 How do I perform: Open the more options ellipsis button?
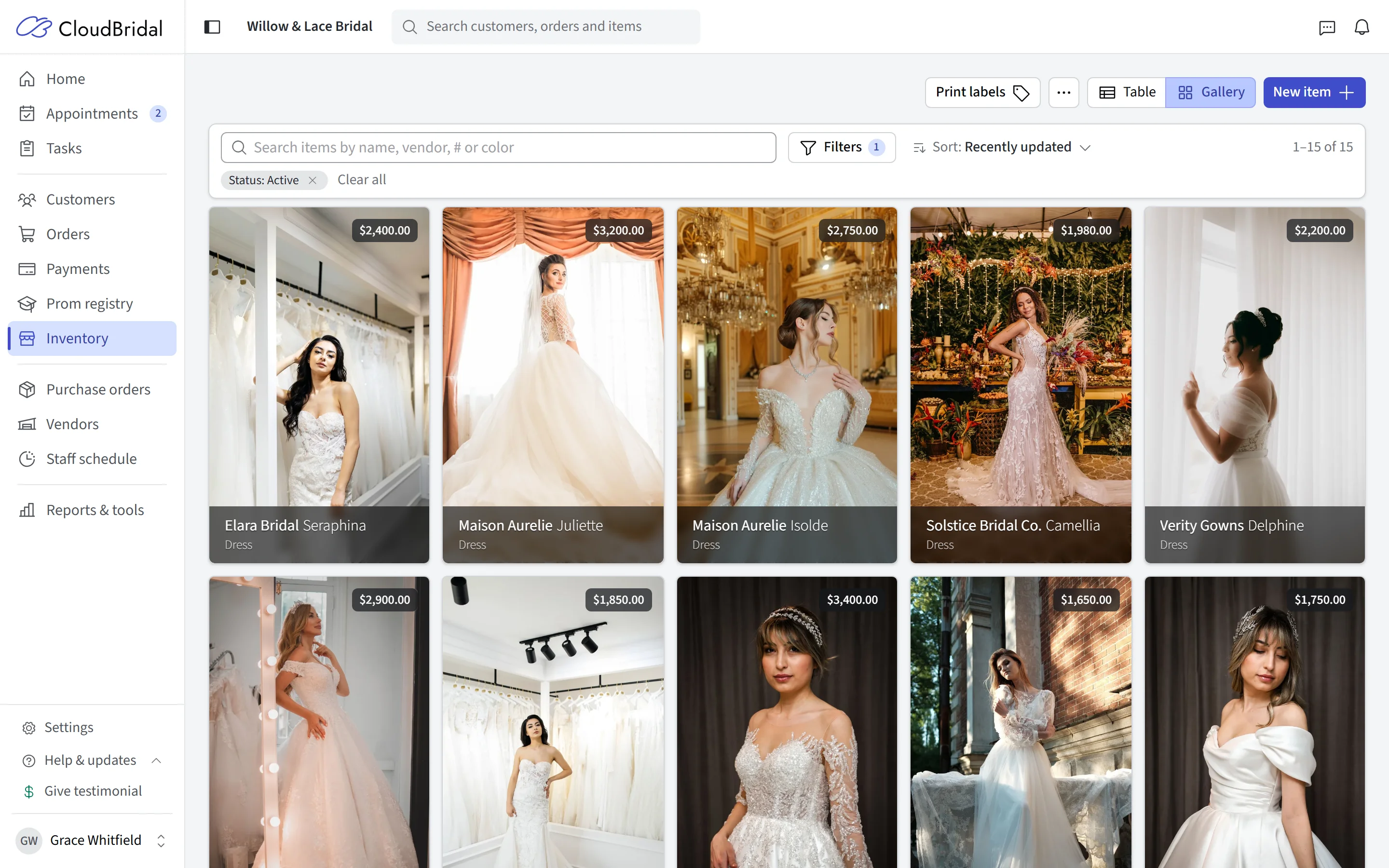pos(1063,93)
